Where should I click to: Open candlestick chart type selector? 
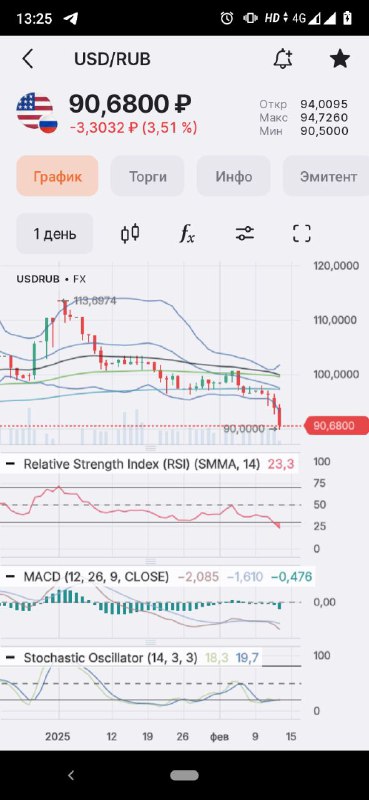coord(130,234)
